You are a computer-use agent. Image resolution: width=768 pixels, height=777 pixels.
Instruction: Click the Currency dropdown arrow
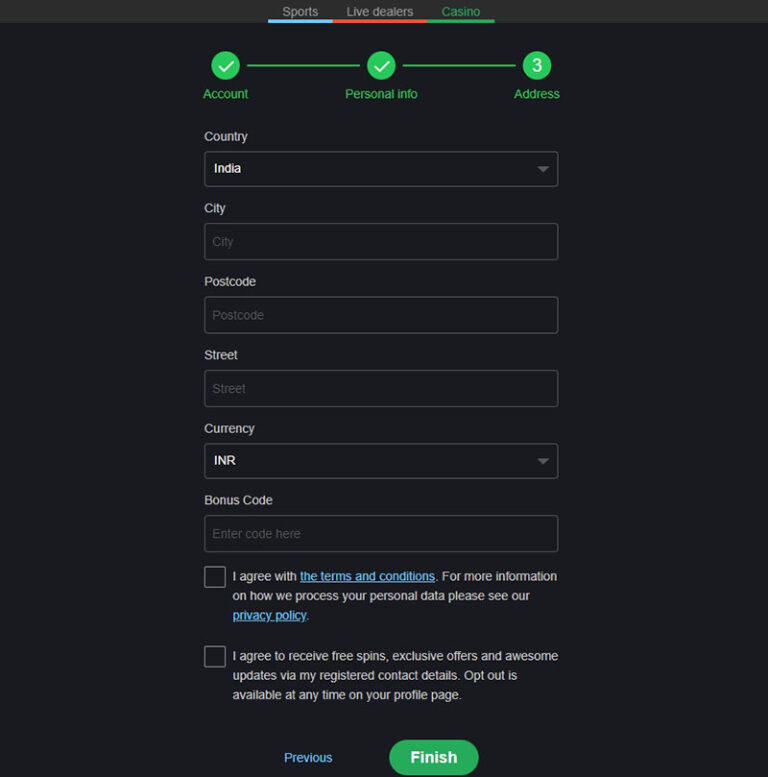click(x=543, y=461)
